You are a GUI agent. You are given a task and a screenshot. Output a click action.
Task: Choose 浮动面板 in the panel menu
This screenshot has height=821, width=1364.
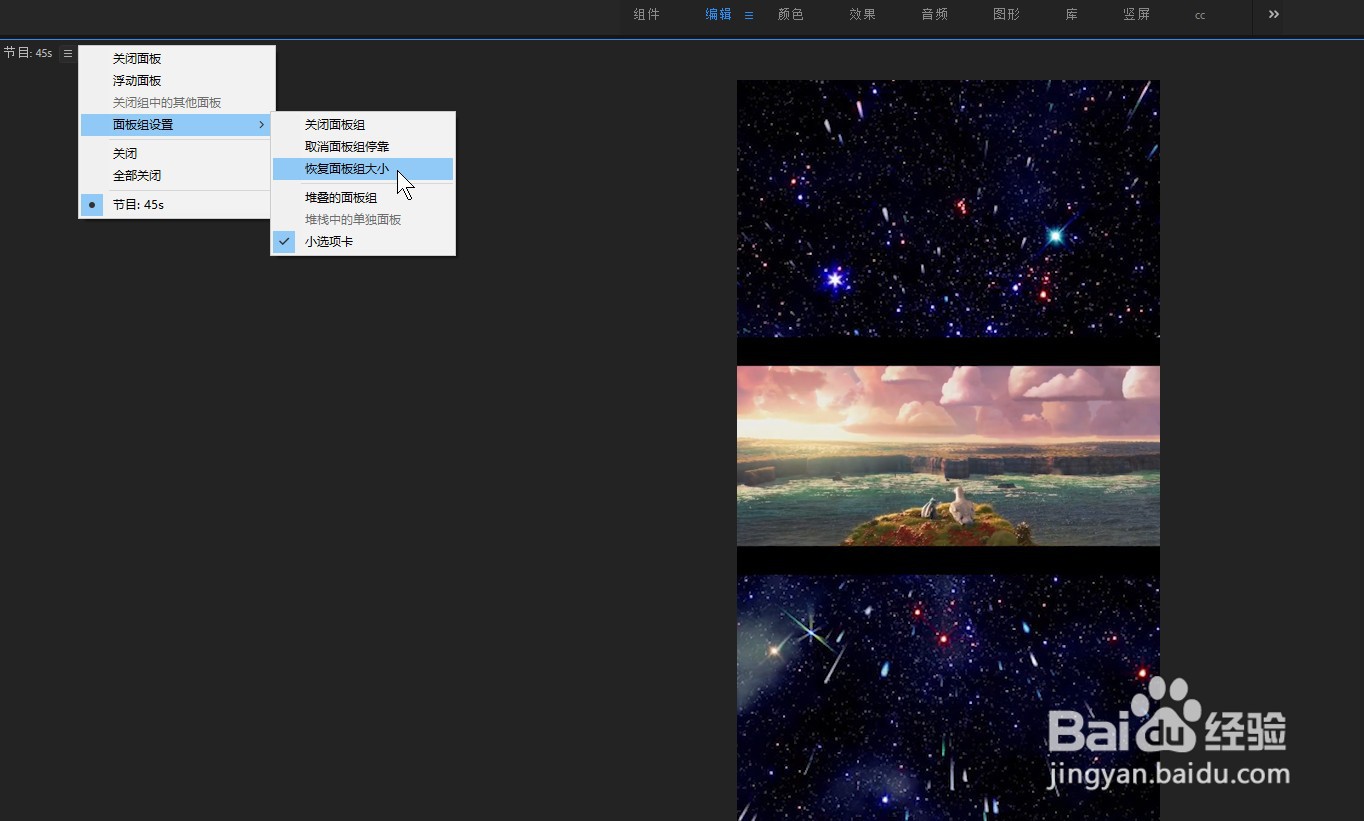pos(177,81)
